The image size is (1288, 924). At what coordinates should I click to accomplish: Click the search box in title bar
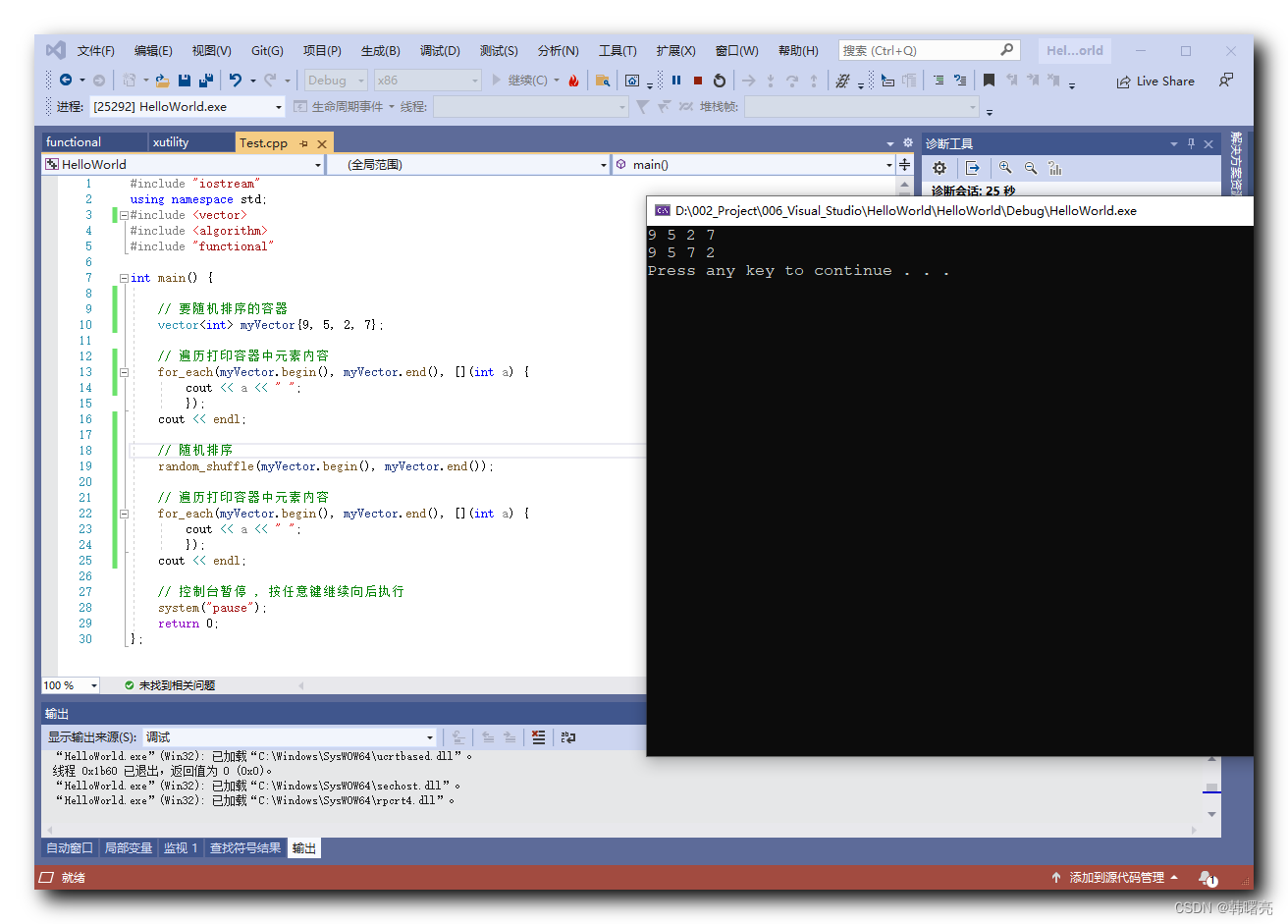point(929,50)
